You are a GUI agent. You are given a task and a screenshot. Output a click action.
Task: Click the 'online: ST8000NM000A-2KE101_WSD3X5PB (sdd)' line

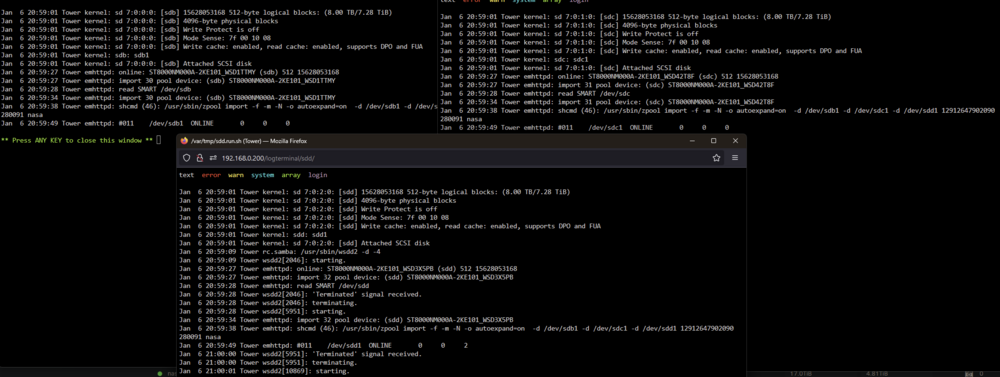(348, 269)
